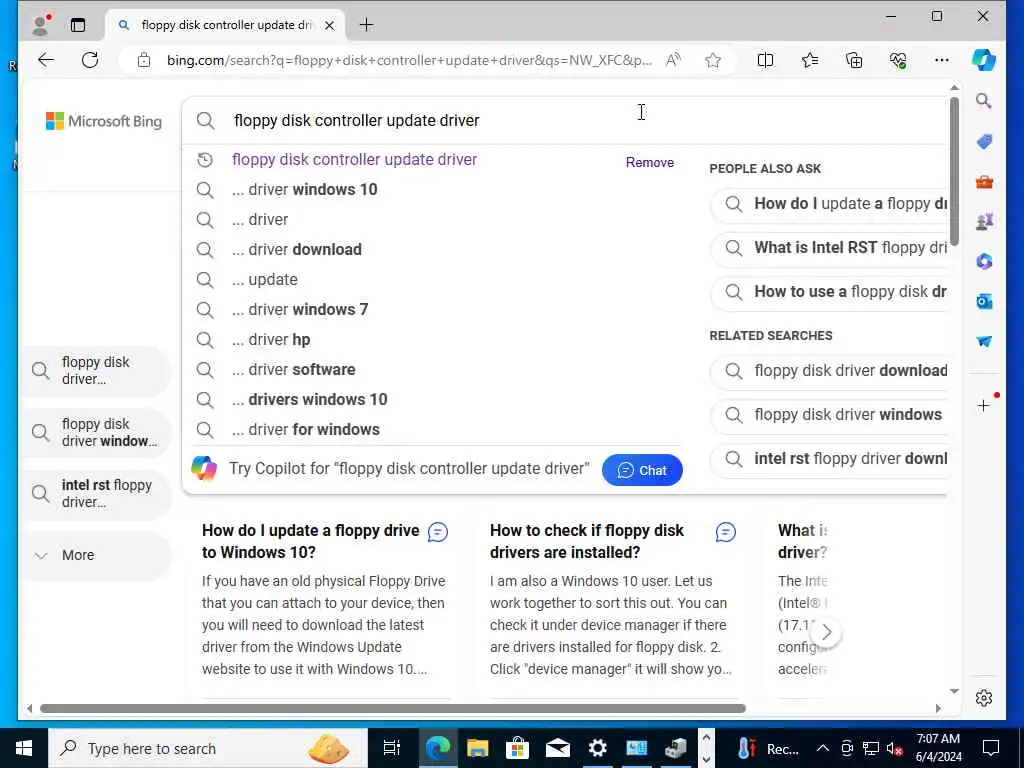This screenshot has width=1024, height=768.
Task: Show hidden system tray icons
Action: [823, 748]
